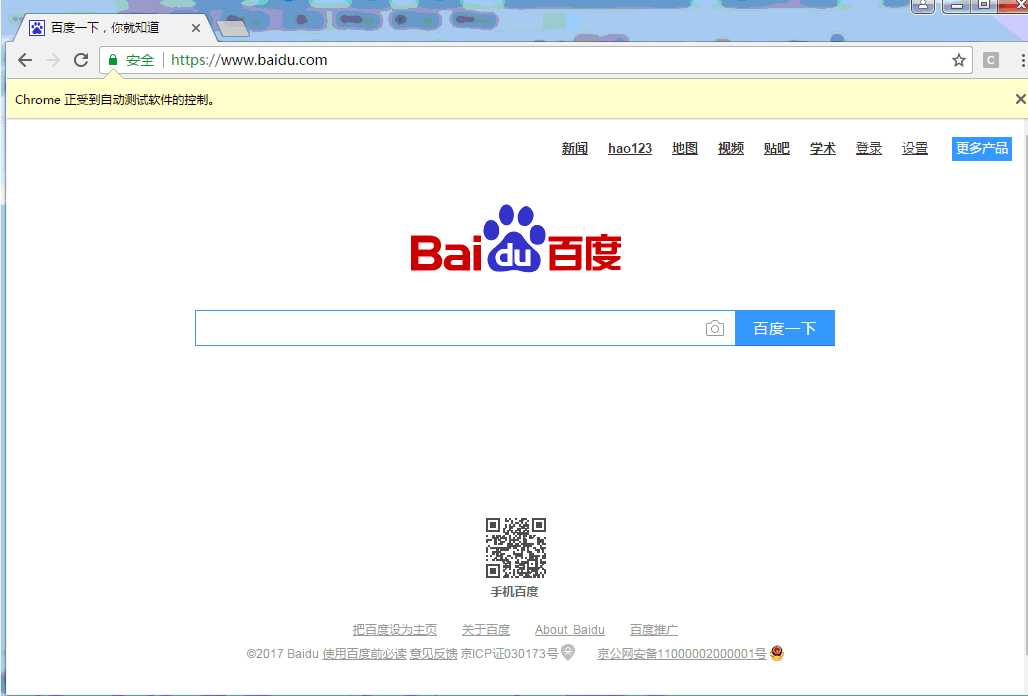Open the About Baidu link
The height and width of the screenshot is (696, 1028).
(570, 630)
